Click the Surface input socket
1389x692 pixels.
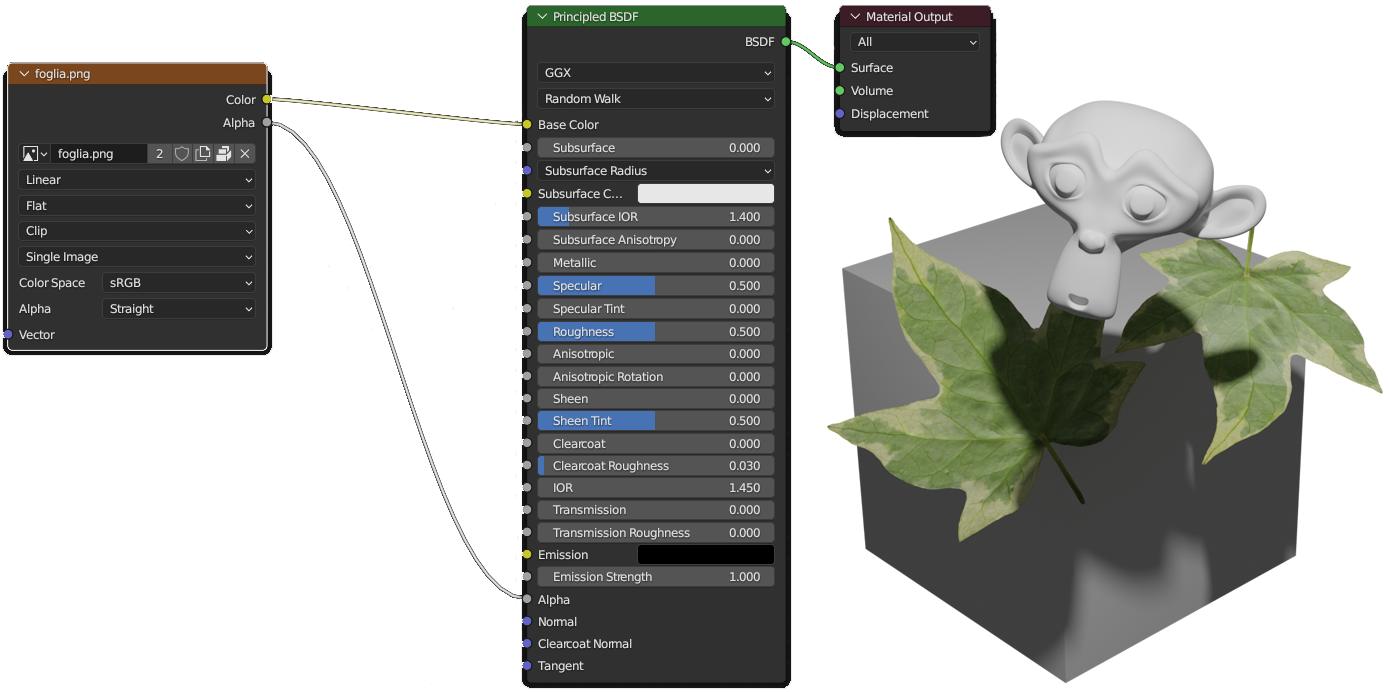pos(840,68)
